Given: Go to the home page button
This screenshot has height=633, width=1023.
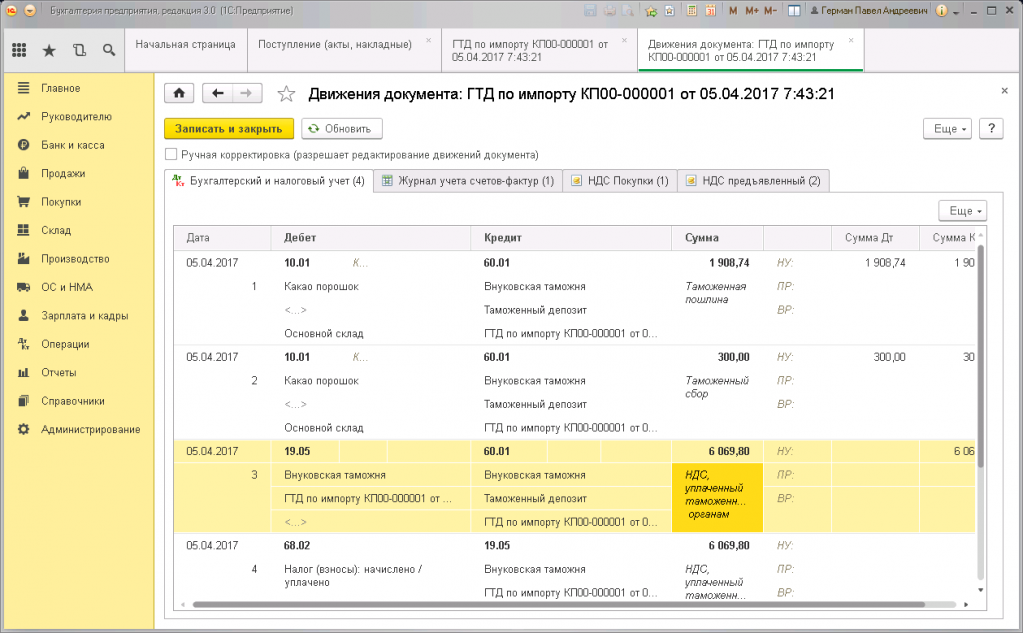Looking at the screenshot, I should pos(179,93).
